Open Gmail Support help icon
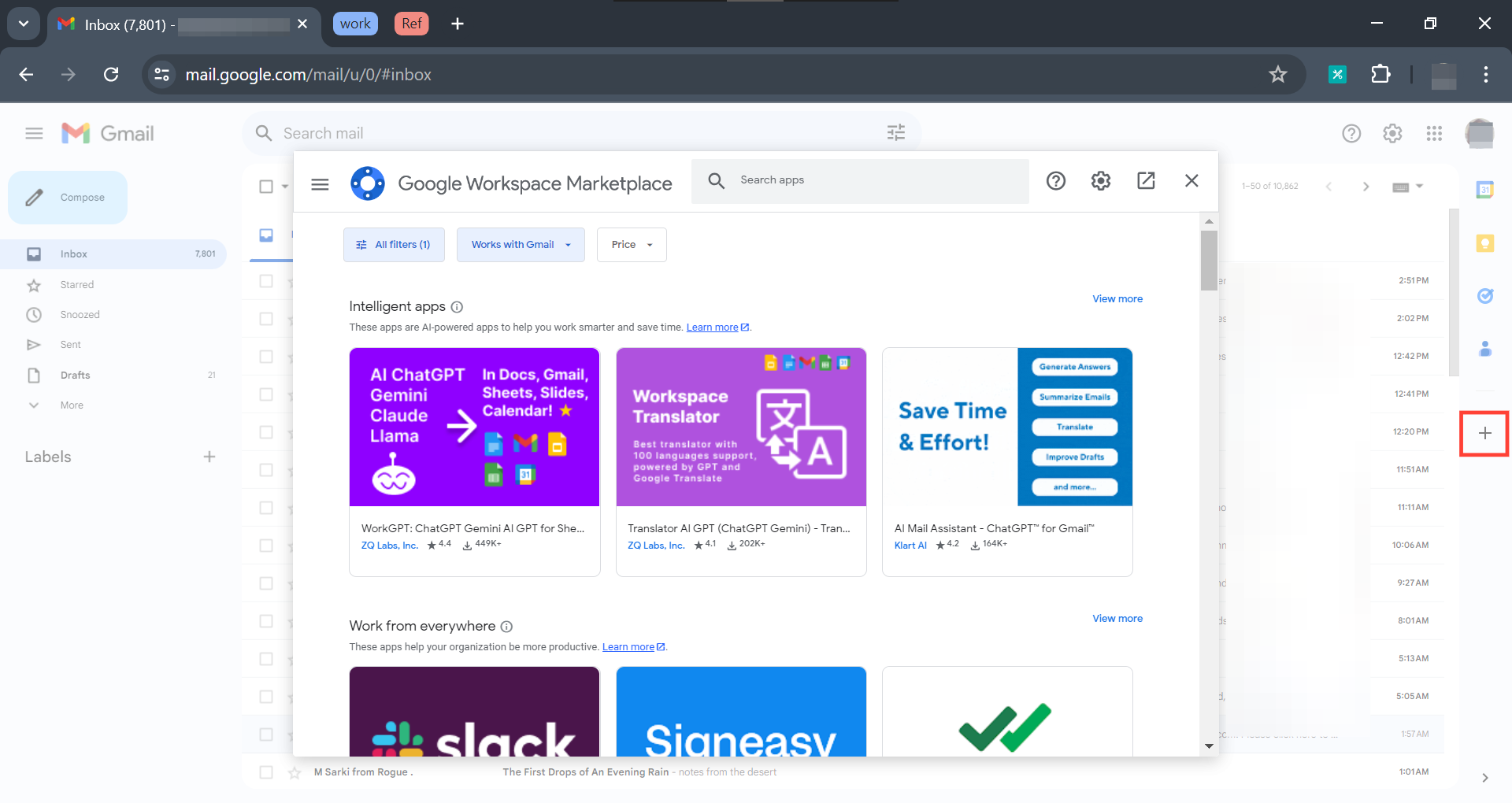Viewport: 1512px width, 803px height. click(x=1351, y=134)
